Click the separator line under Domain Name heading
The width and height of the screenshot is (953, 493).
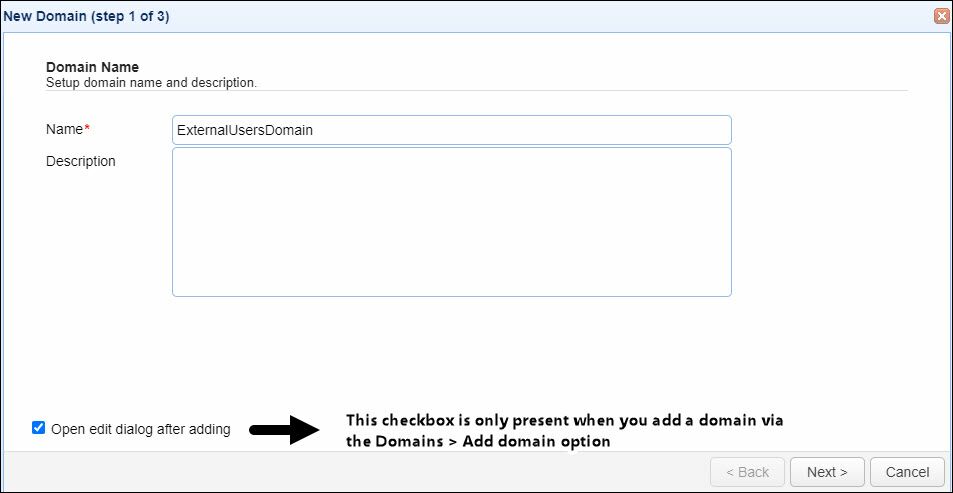click(476, 91)
